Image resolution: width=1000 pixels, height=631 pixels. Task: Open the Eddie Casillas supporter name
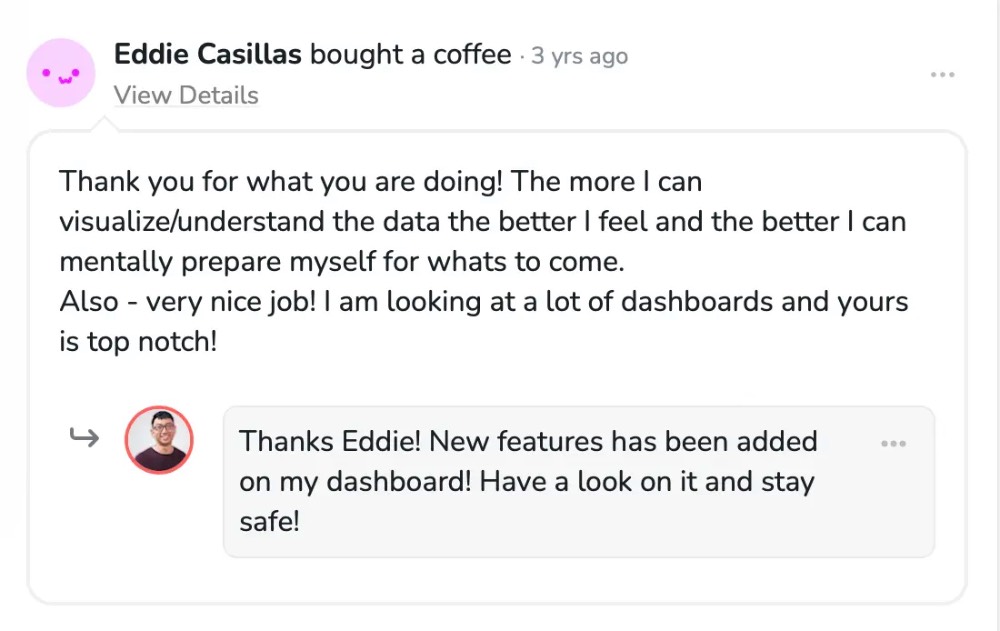click(207, 54)
